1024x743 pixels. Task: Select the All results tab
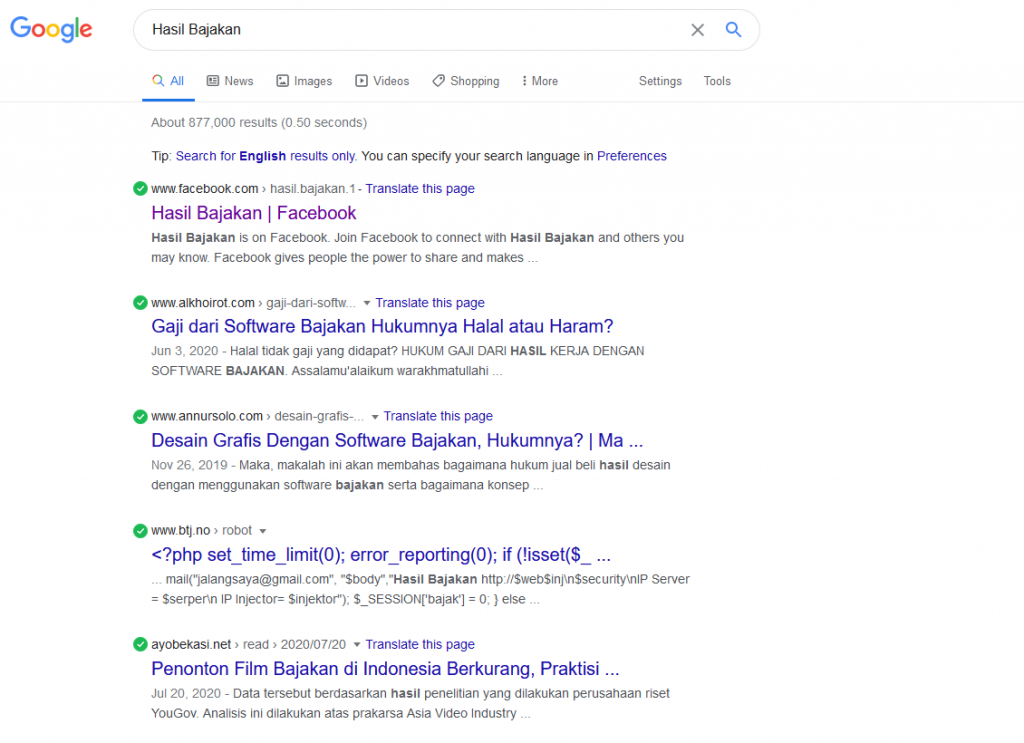168,81
